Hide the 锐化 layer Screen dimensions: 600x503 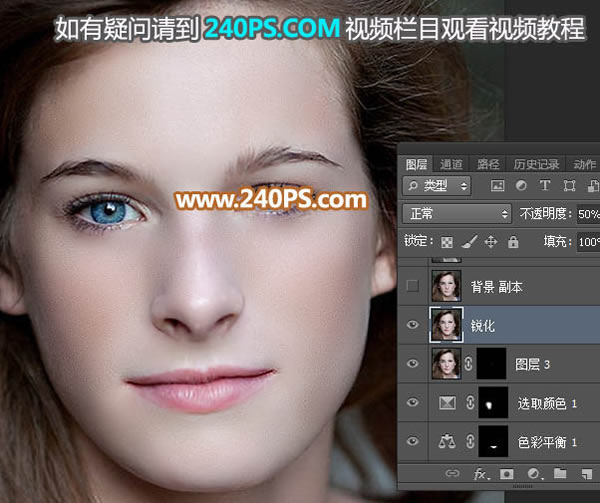pyautogui.click(x=412, y=325)
